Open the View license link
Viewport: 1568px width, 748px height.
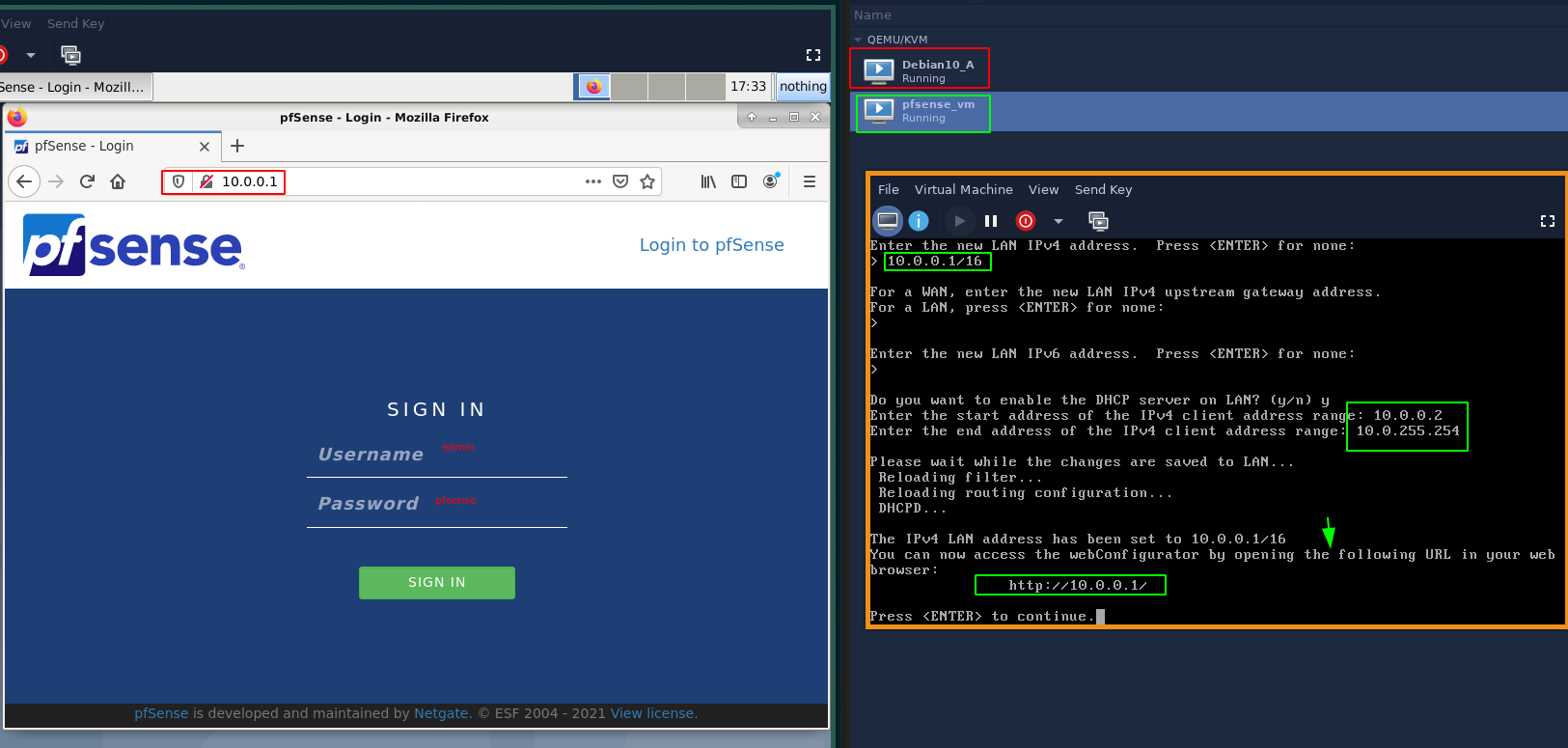pyautogui.click(x=652, y=713)
